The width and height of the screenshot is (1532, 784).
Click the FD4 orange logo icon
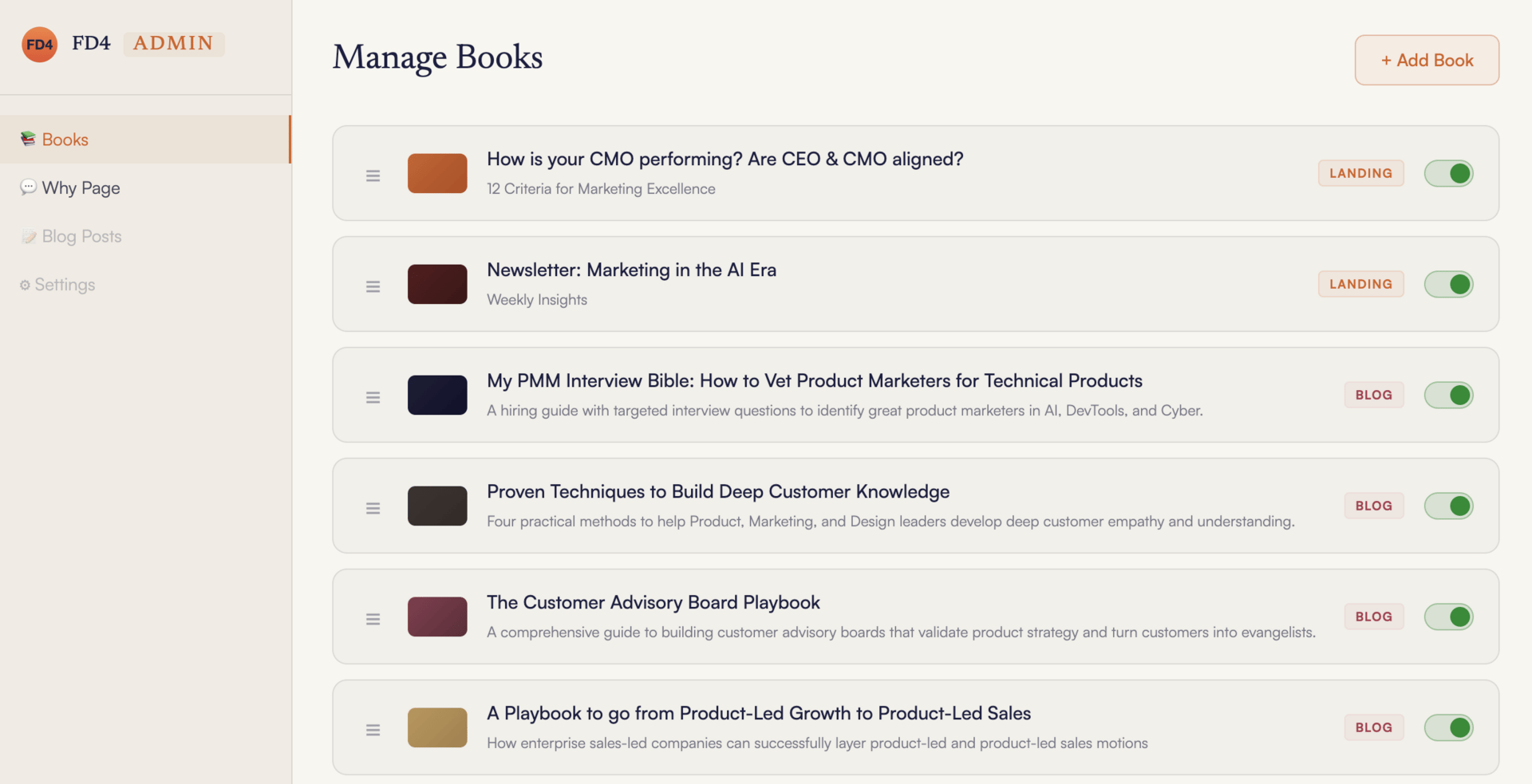(39, 45)
